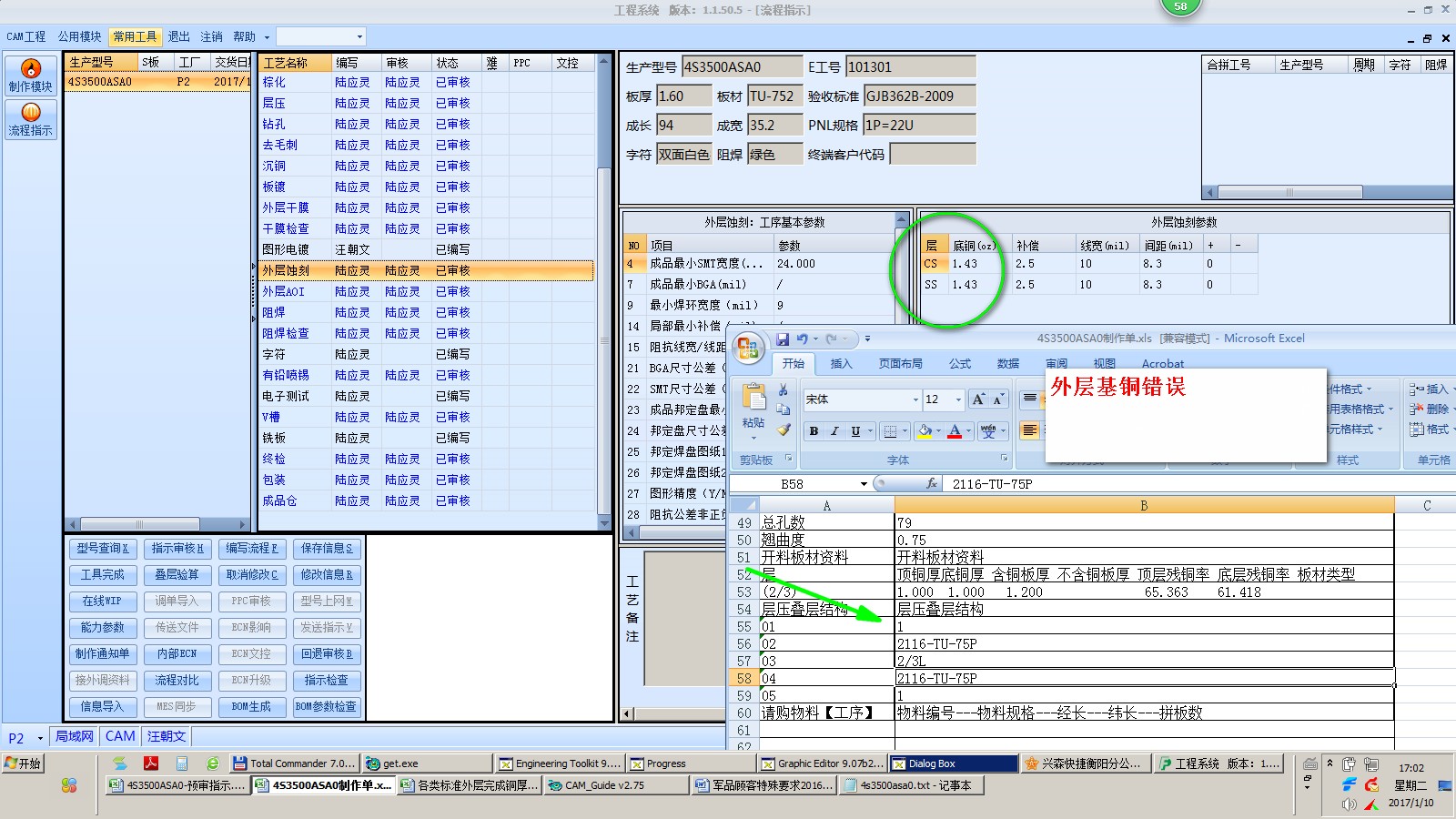Image resolution: width=1456 pixels, height=819 pixels.
Task: Click the Excel Office button
Action: tap(749, 349)
